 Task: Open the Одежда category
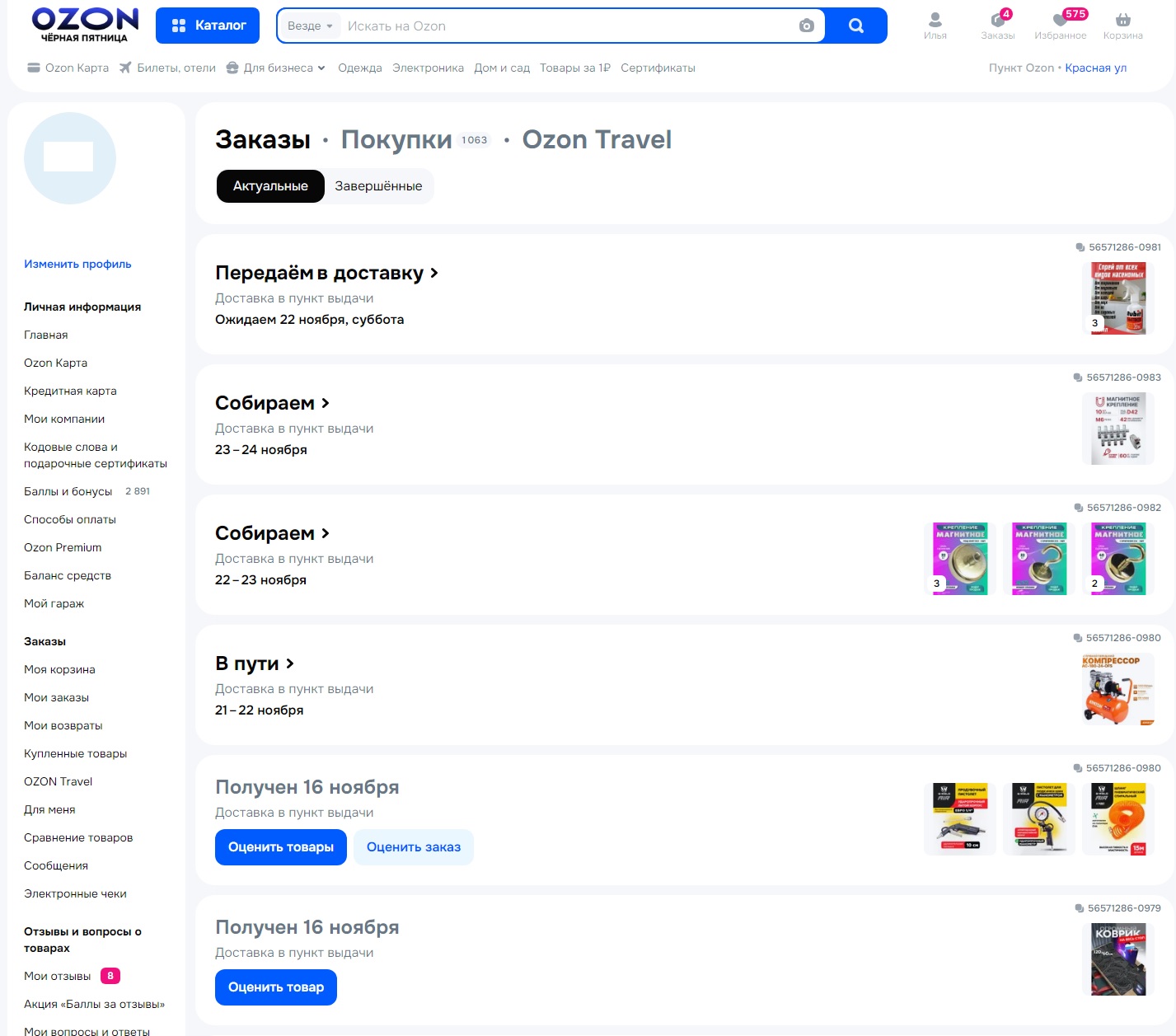pos(360,68)
